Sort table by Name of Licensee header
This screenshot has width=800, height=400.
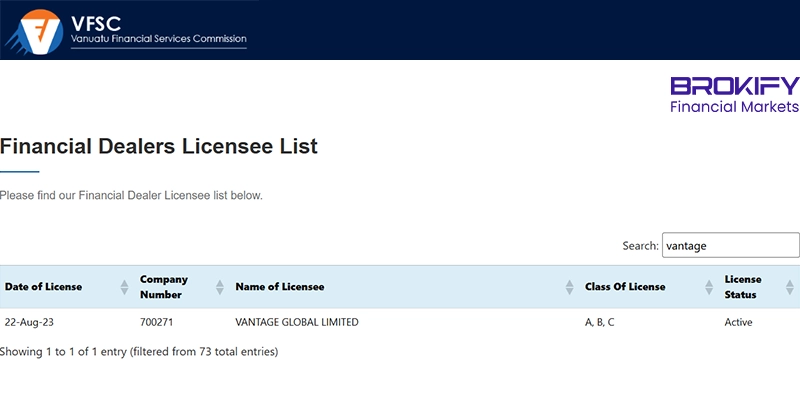pos(280,287)
